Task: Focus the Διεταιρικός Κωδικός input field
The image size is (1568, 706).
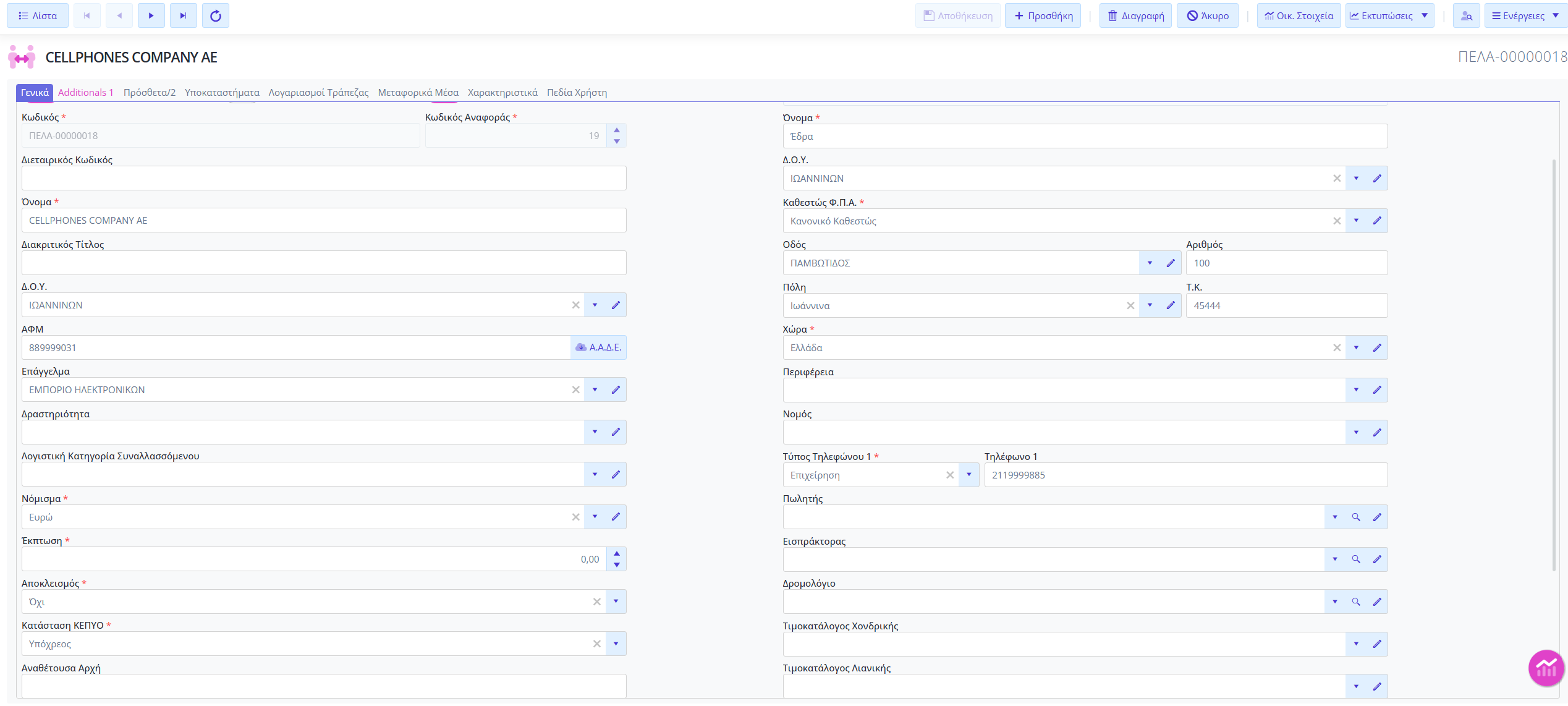Action: pyautogui.click(x=324, y=178)
